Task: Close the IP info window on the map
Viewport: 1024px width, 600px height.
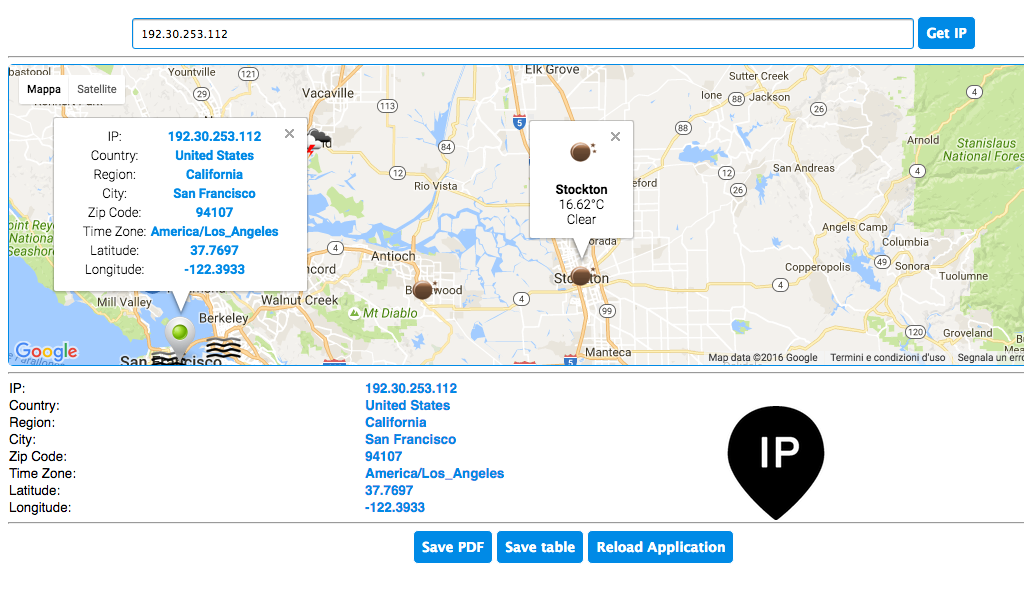Action: [289, 133]
